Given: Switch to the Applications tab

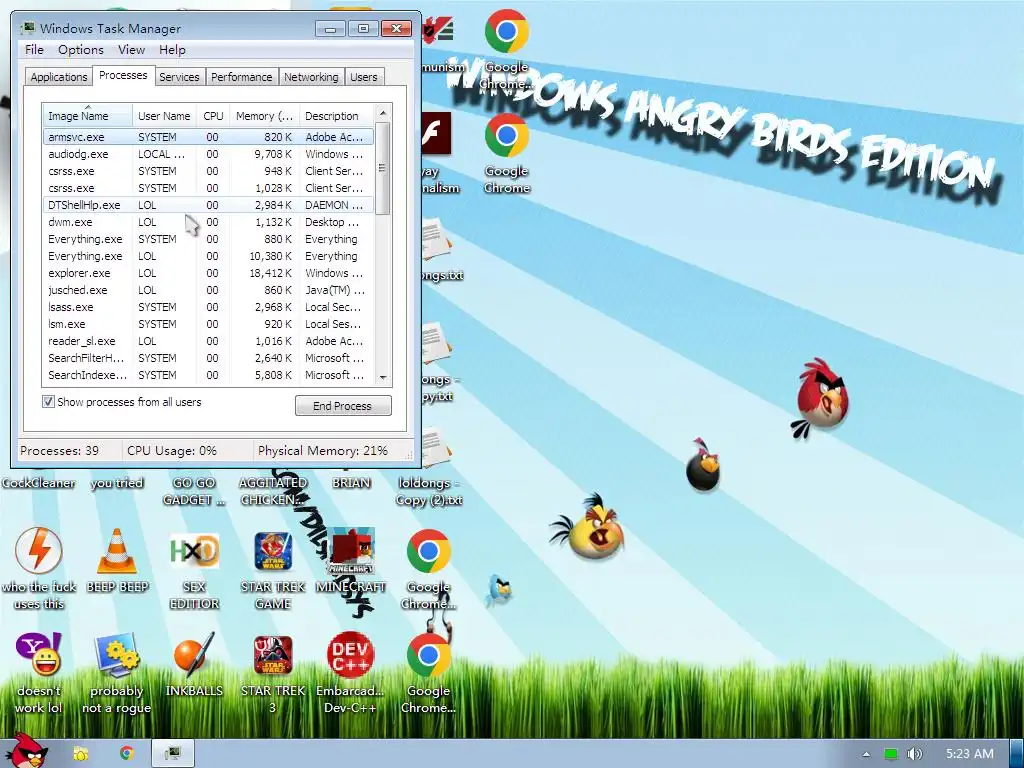Looking at the screenshot, I should pyautogui.click(x=59, y=77).
